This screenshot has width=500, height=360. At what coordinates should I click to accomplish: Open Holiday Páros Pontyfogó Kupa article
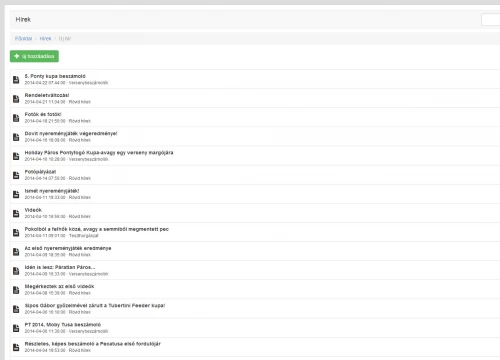pyautogui.click(x=99, y=153)
